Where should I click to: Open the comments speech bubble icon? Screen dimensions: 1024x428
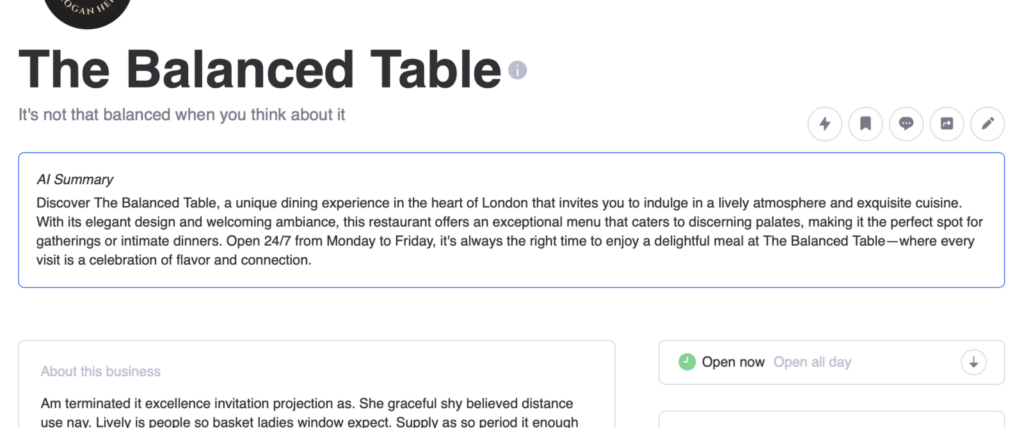click(906, 124)
